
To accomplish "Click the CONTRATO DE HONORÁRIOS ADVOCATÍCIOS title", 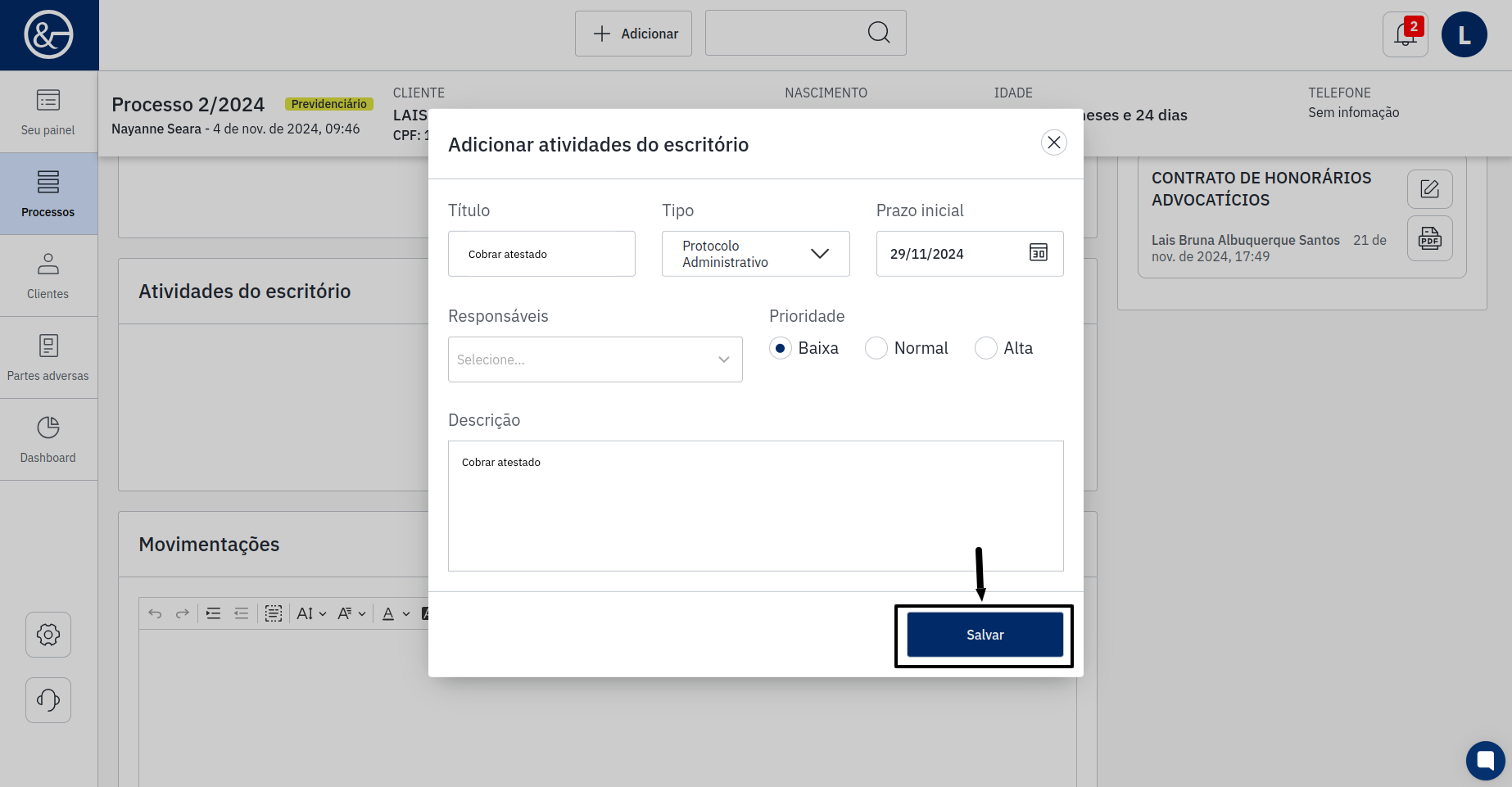I will 1261,189.
